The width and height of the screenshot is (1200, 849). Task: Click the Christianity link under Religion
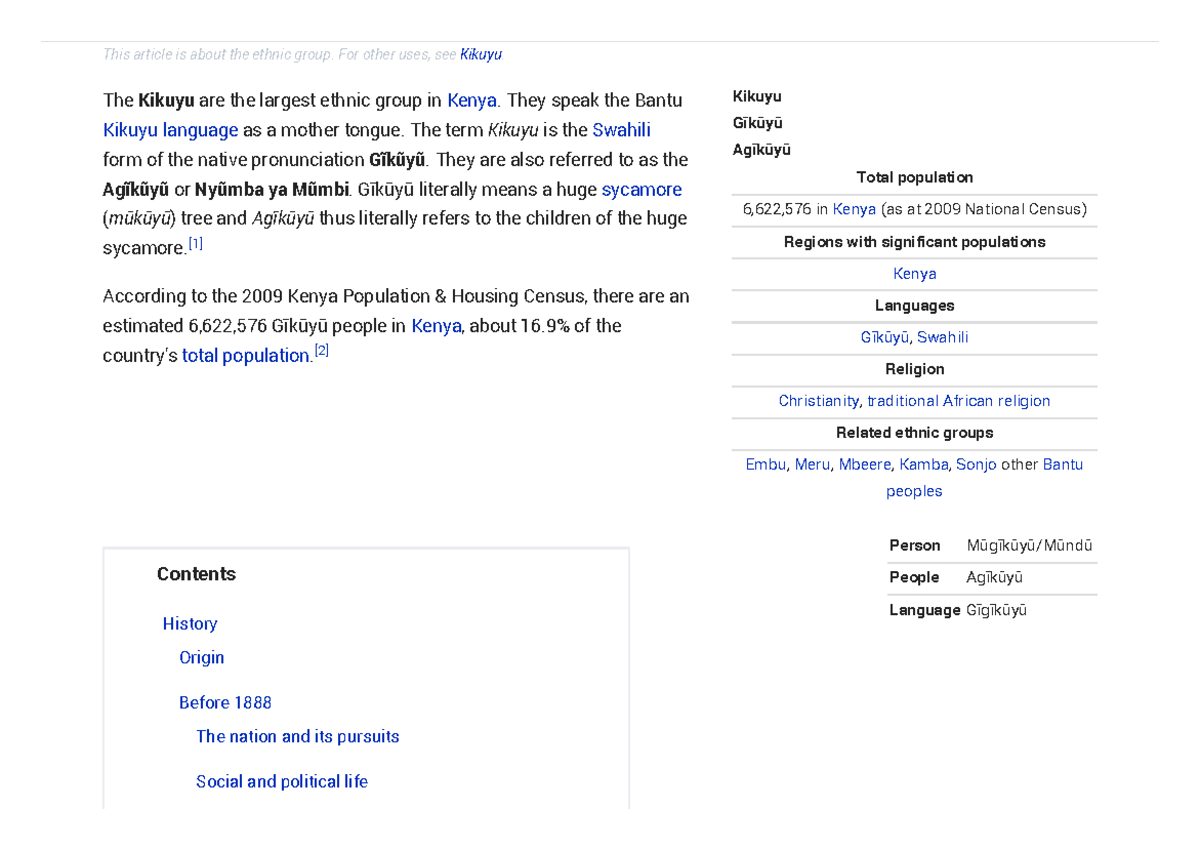tap(819, 400)
